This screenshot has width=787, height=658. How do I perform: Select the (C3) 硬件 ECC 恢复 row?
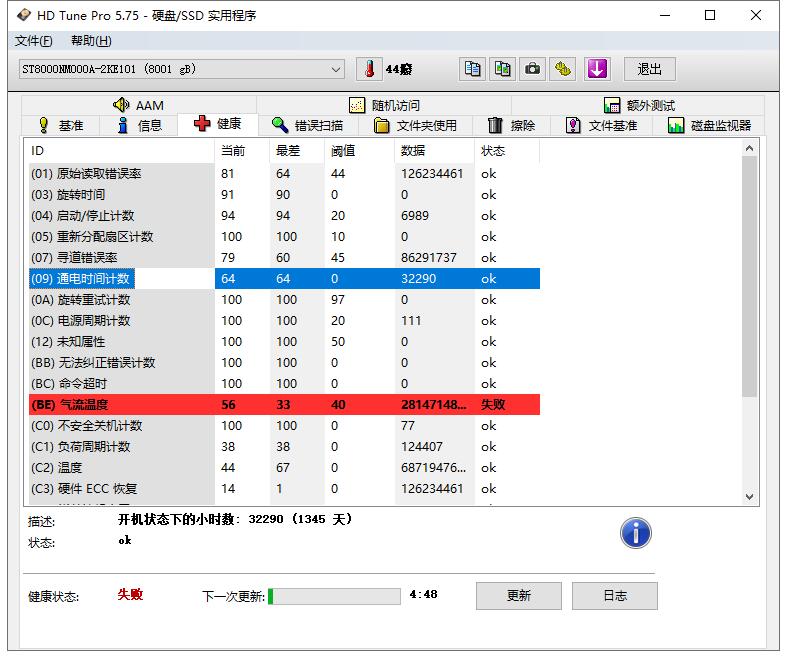tap(284, 489)
